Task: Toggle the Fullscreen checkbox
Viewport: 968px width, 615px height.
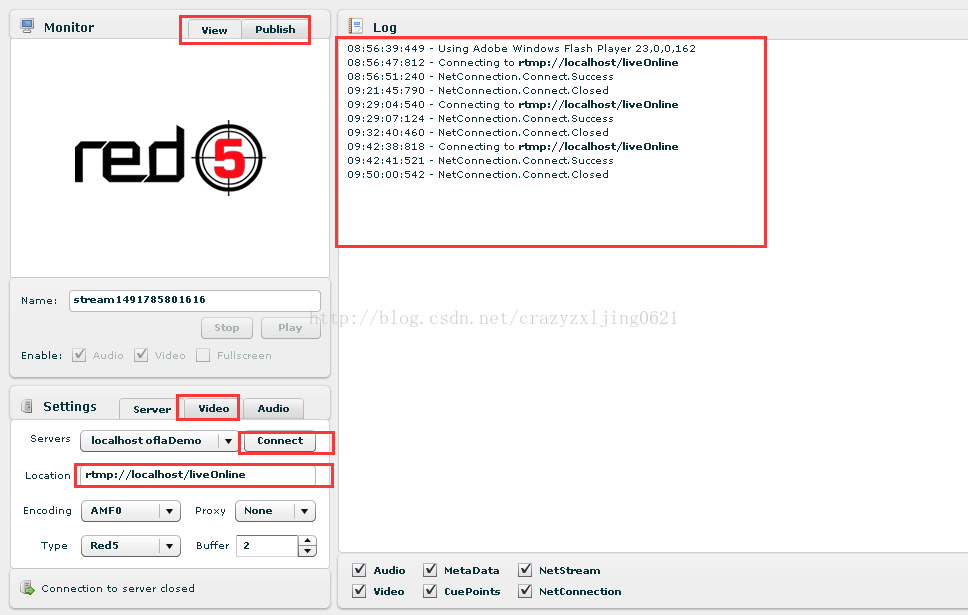Action: coord(203,355)
